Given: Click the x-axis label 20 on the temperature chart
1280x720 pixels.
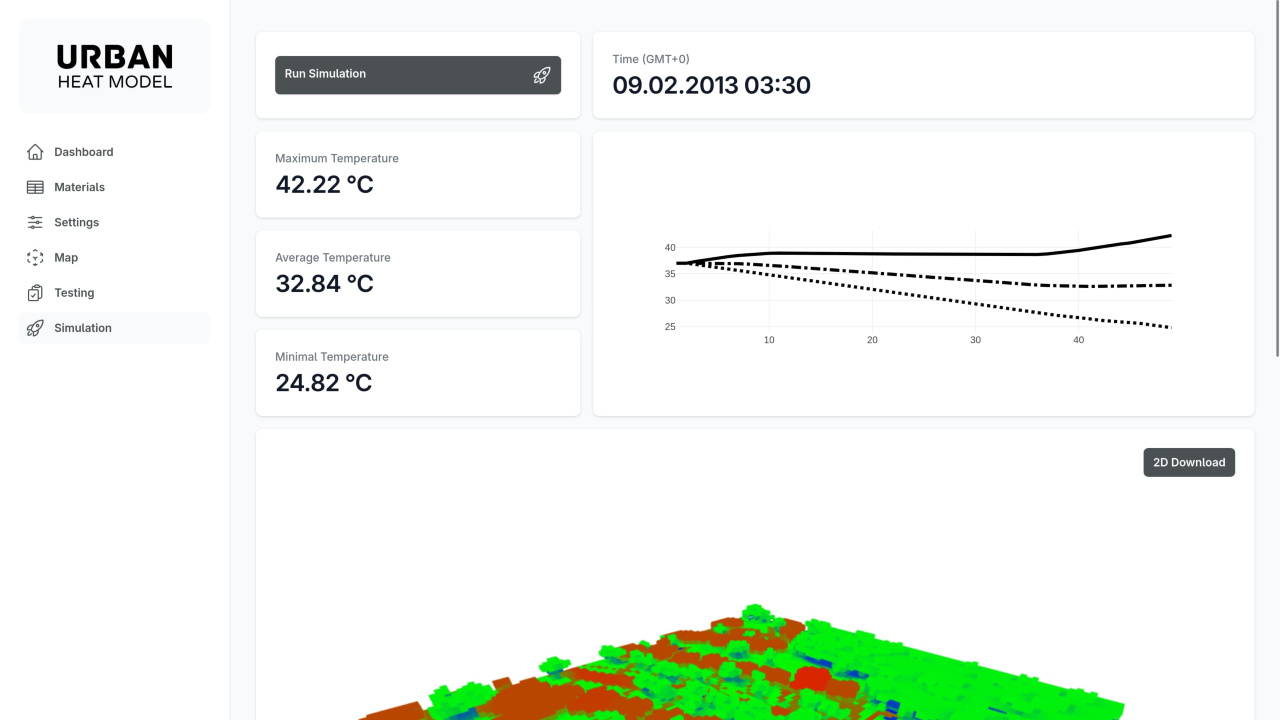Looking at the screenshot, I should (872, 340).
